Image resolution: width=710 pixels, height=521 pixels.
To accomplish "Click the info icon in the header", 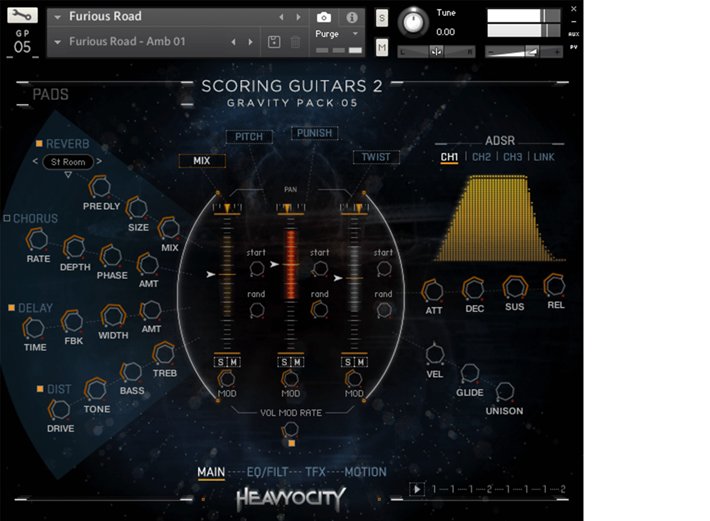I will click(351, 17).
